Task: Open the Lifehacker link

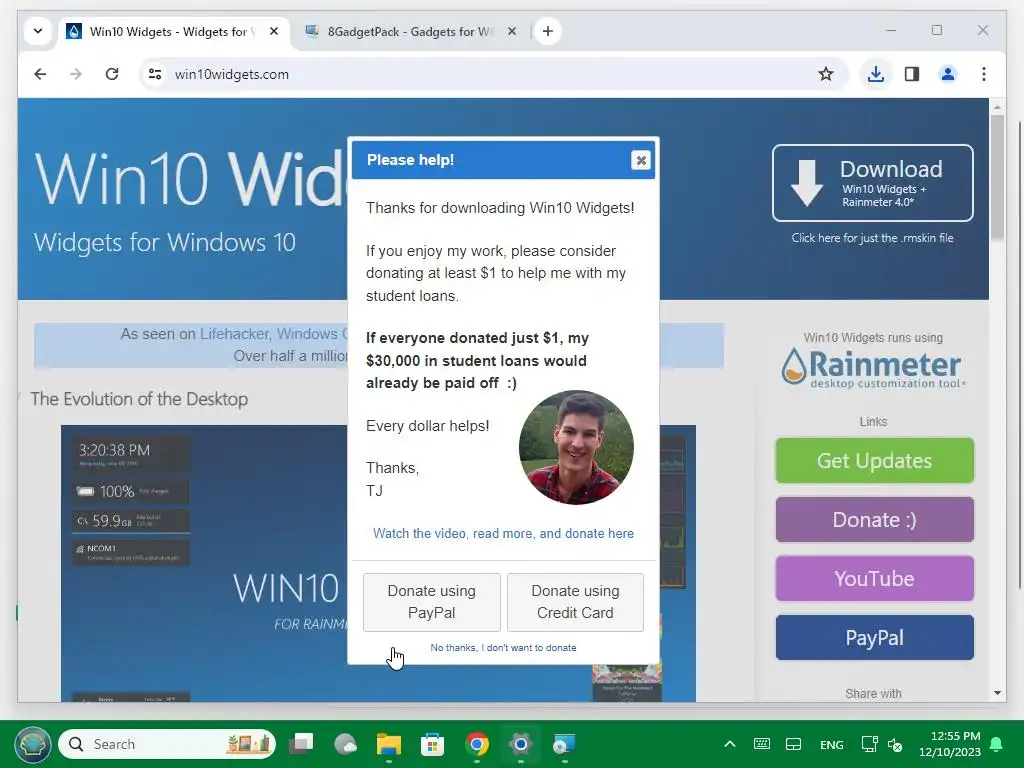Action: [234, 334]
